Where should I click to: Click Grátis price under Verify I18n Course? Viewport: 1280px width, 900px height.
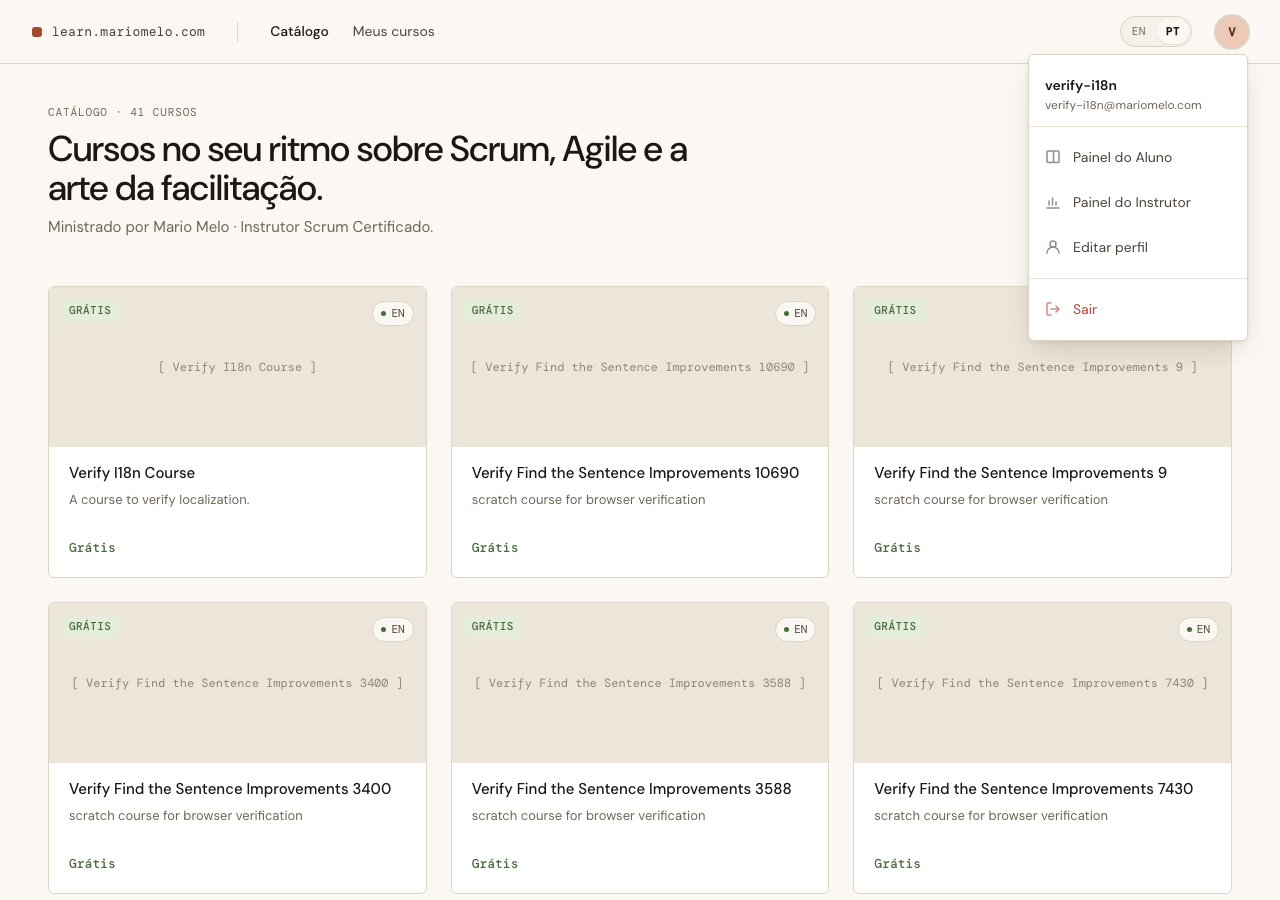(x=92, y=548)
